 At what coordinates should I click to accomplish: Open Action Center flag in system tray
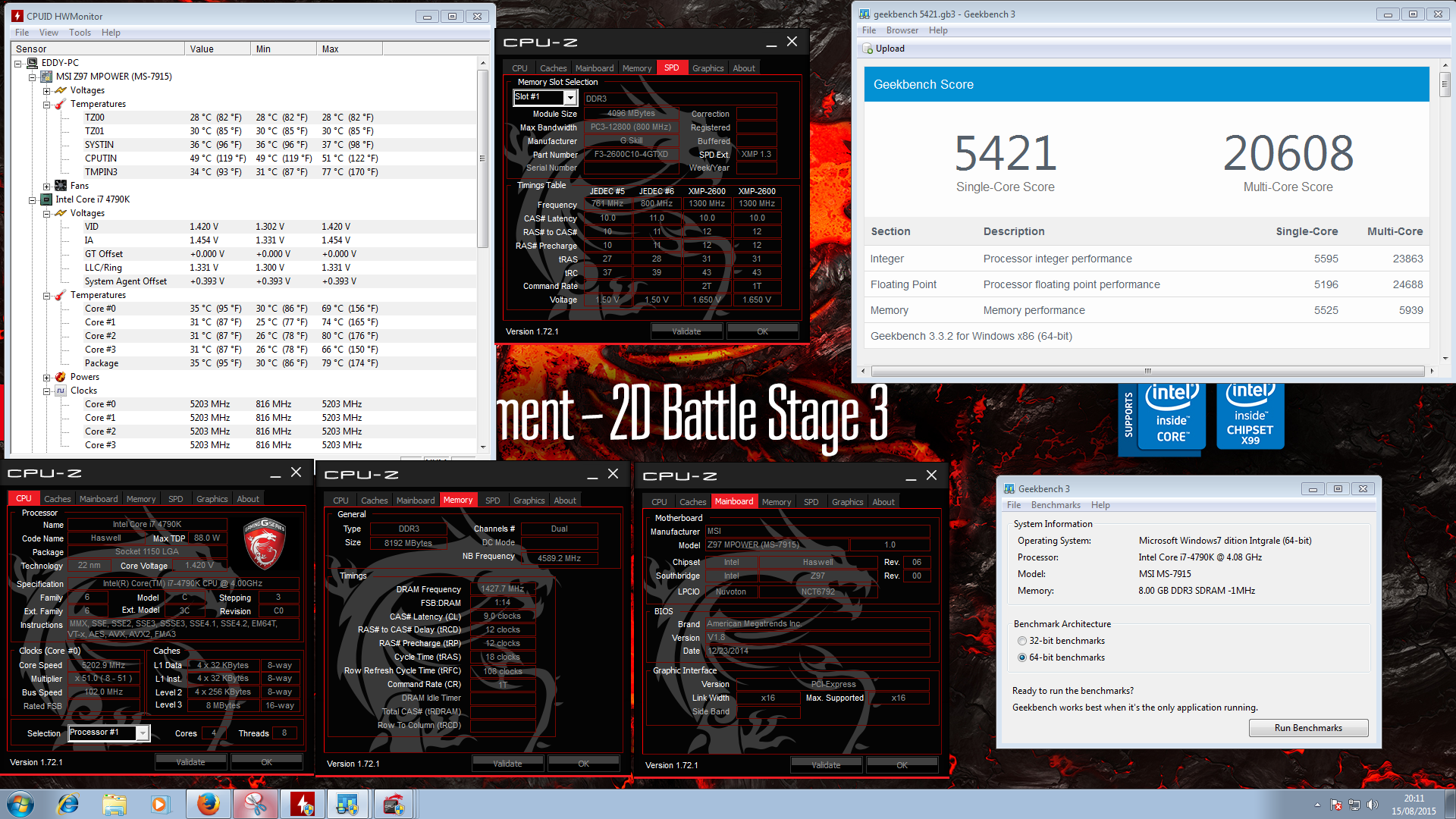point(1337,805)
